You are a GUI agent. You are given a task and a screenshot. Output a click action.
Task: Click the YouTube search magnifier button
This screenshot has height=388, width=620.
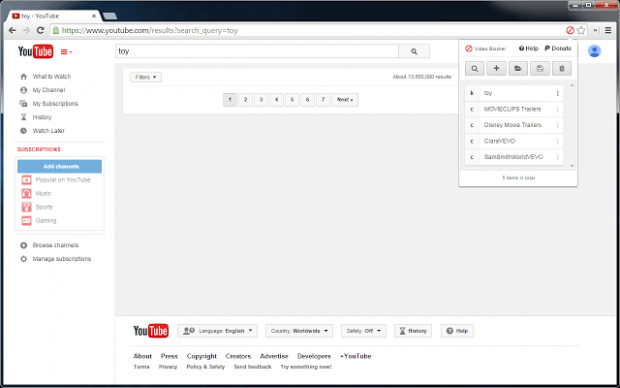[414, 51]
